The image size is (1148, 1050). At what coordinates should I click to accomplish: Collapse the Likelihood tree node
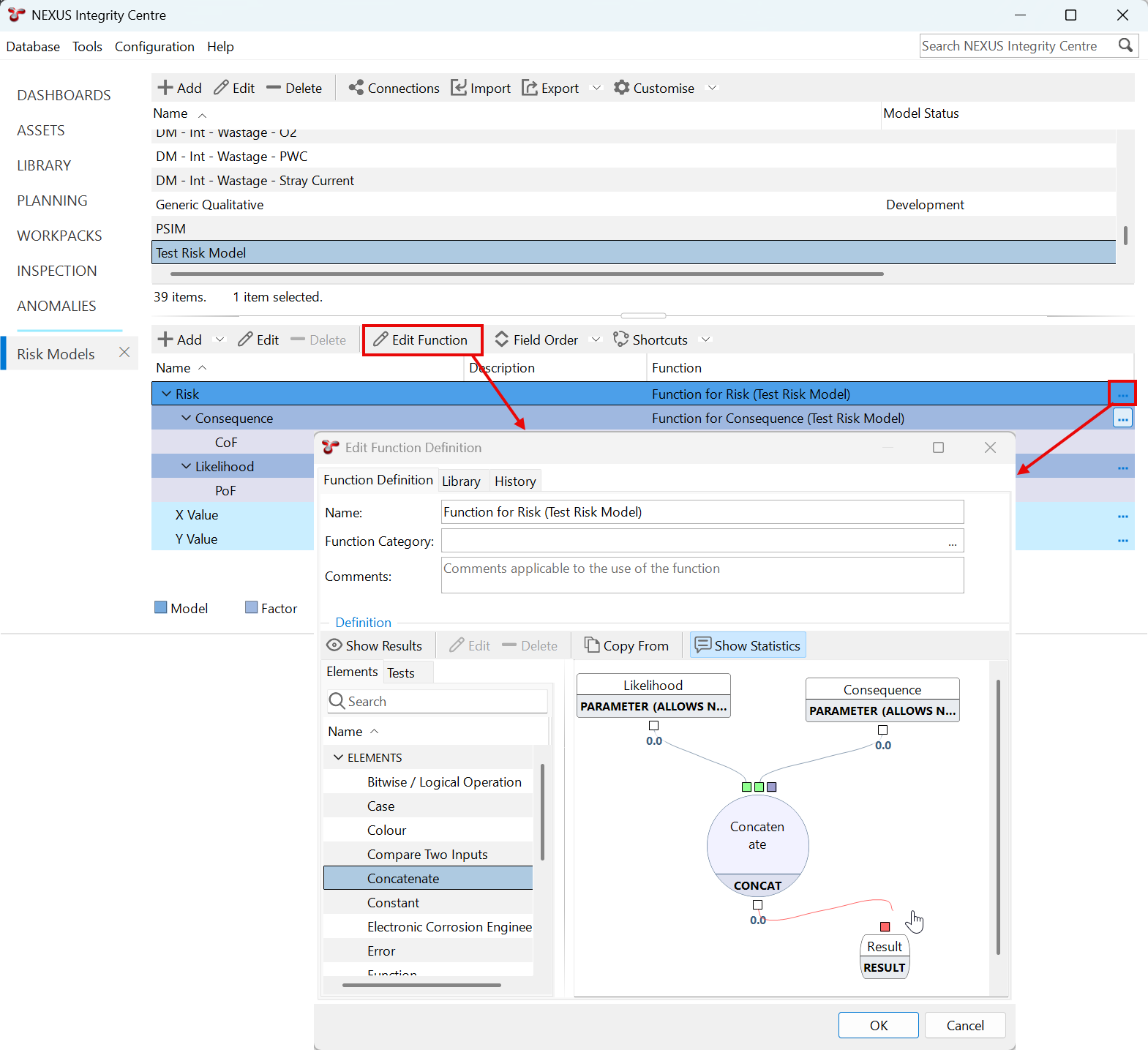tap(187, 466)
